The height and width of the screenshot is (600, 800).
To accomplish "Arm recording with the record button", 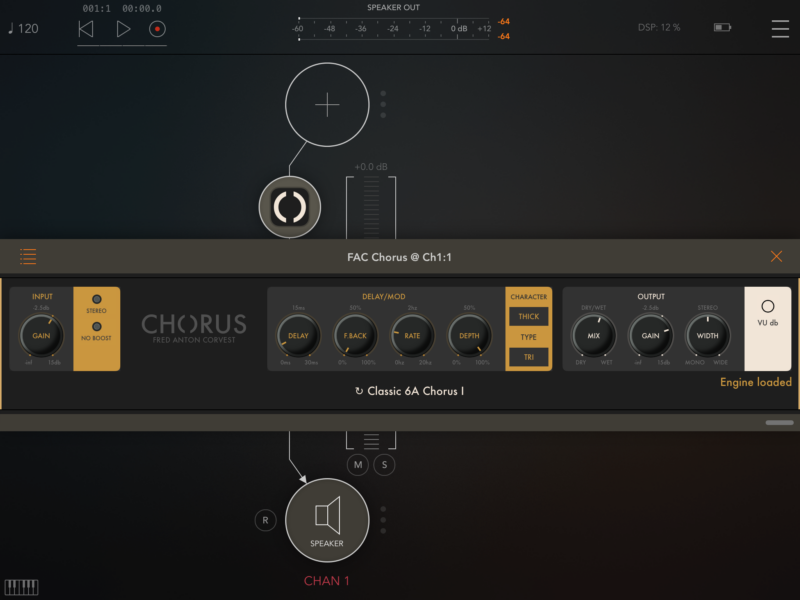I will pos(157,29).
